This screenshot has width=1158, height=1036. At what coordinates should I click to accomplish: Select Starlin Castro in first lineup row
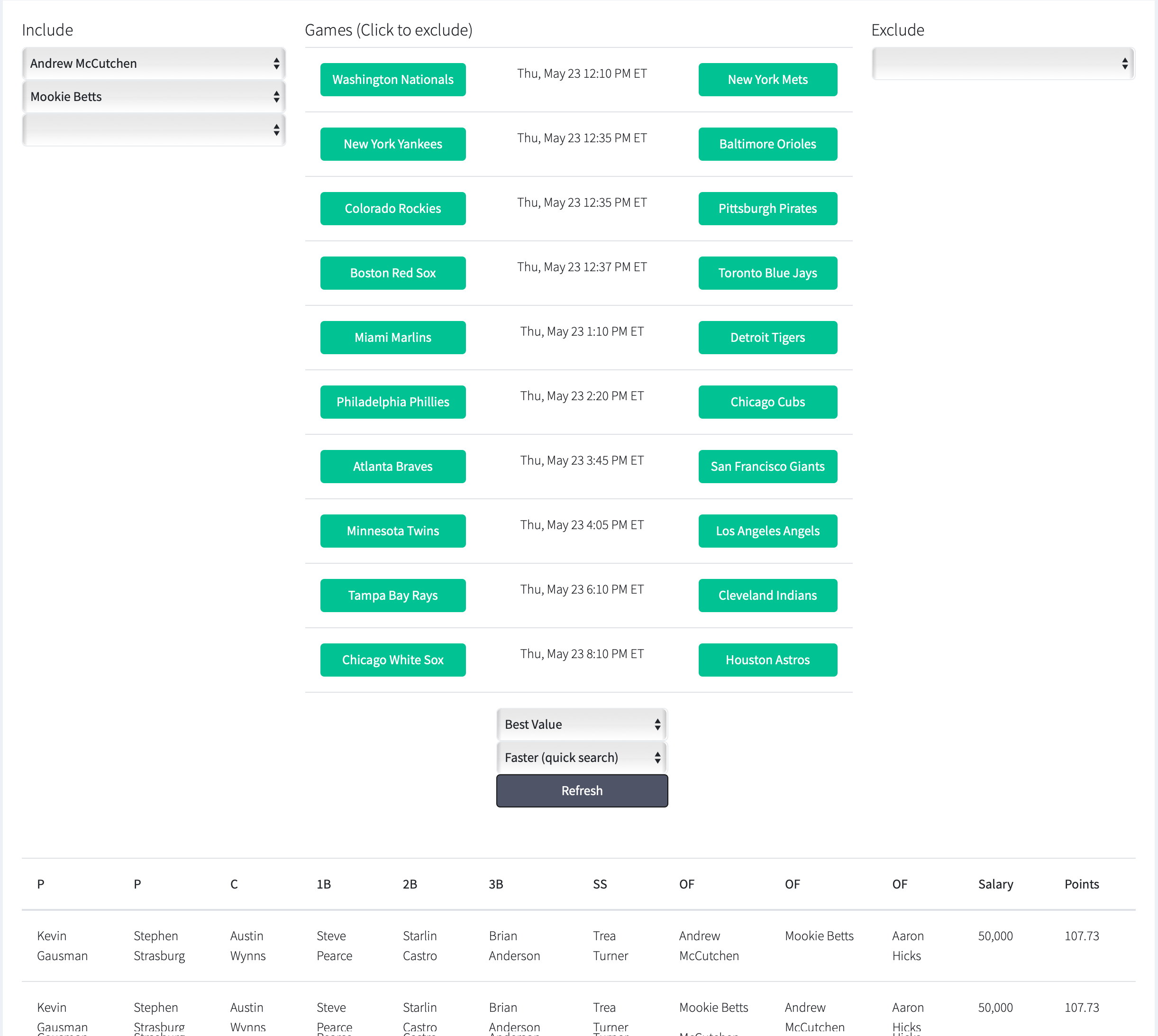point(419,945)
